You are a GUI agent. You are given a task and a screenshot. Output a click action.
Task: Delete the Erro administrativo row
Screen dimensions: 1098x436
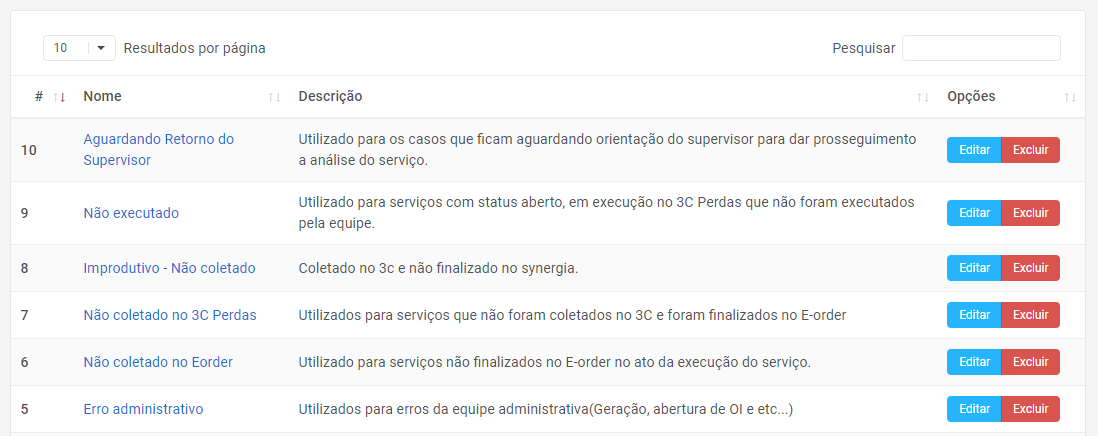click(x=1030, y=409)
